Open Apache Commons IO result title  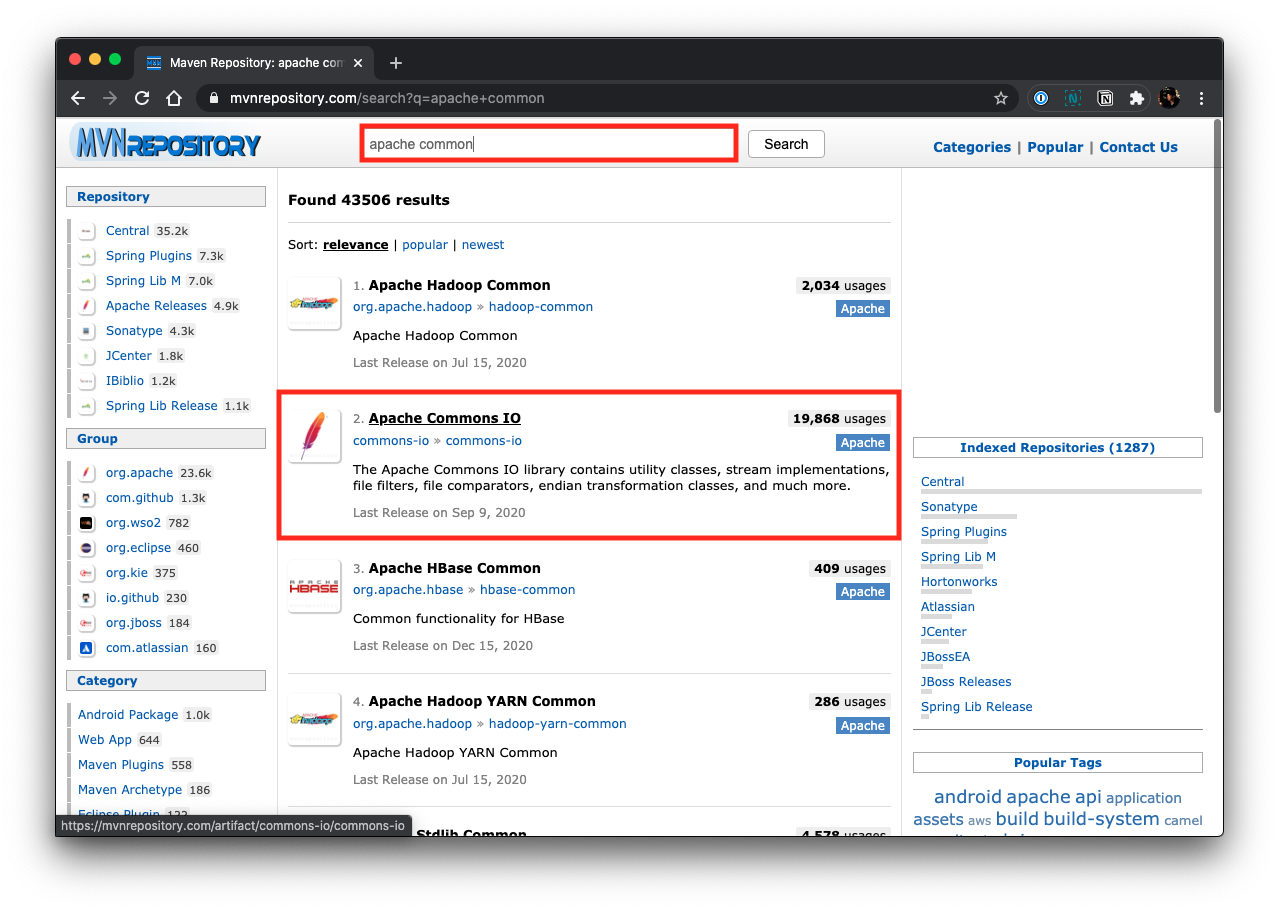point(444,419)
